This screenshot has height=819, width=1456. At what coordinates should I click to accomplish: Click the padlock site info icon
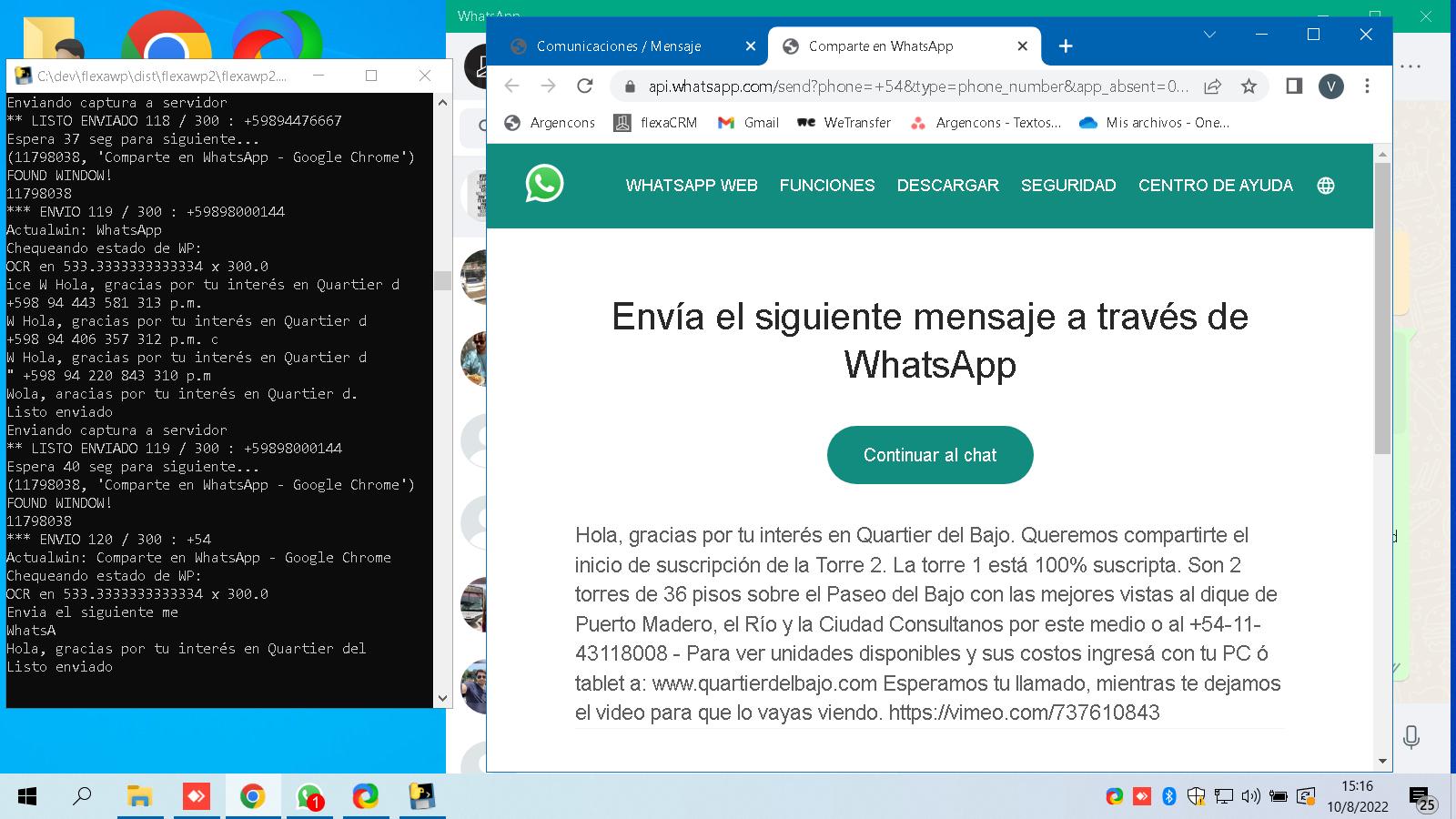point(628,86)
